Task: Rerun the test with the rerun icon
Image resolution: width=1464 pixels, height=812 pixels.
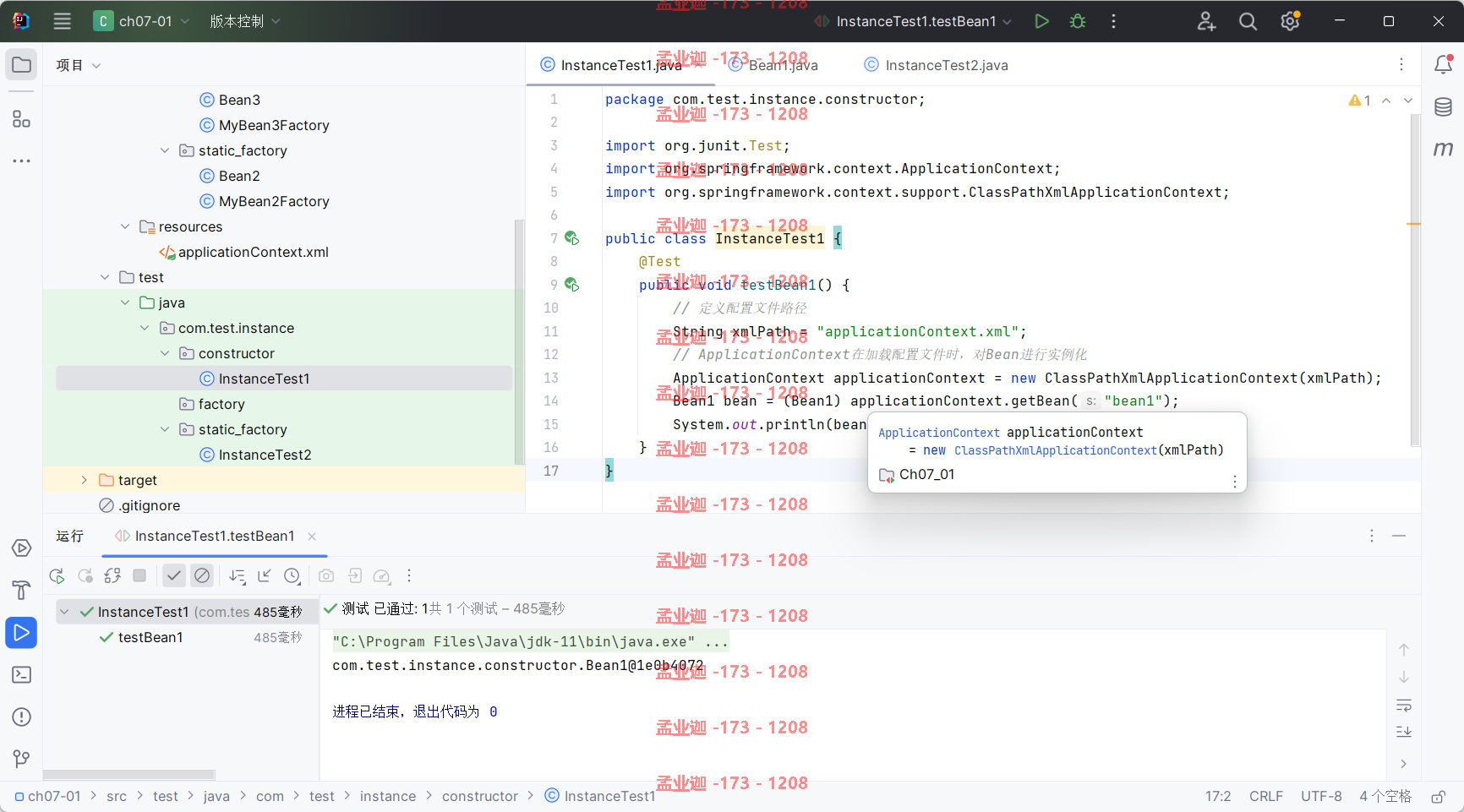Action: [x=57, y=575]
